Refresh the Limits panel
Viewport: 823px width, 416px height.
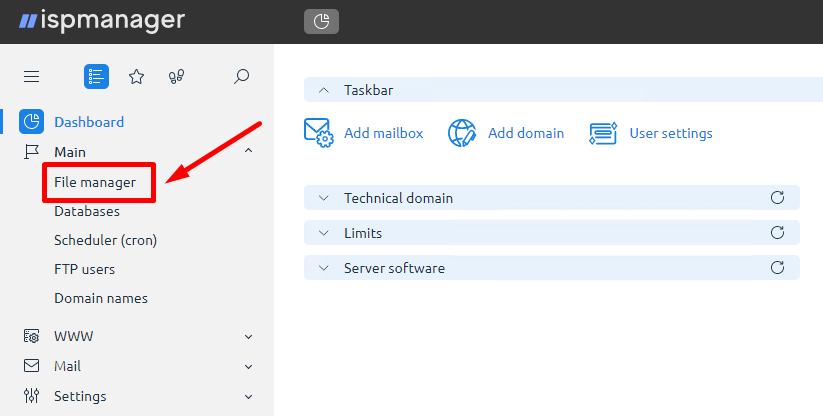click(x=777, y=232)
